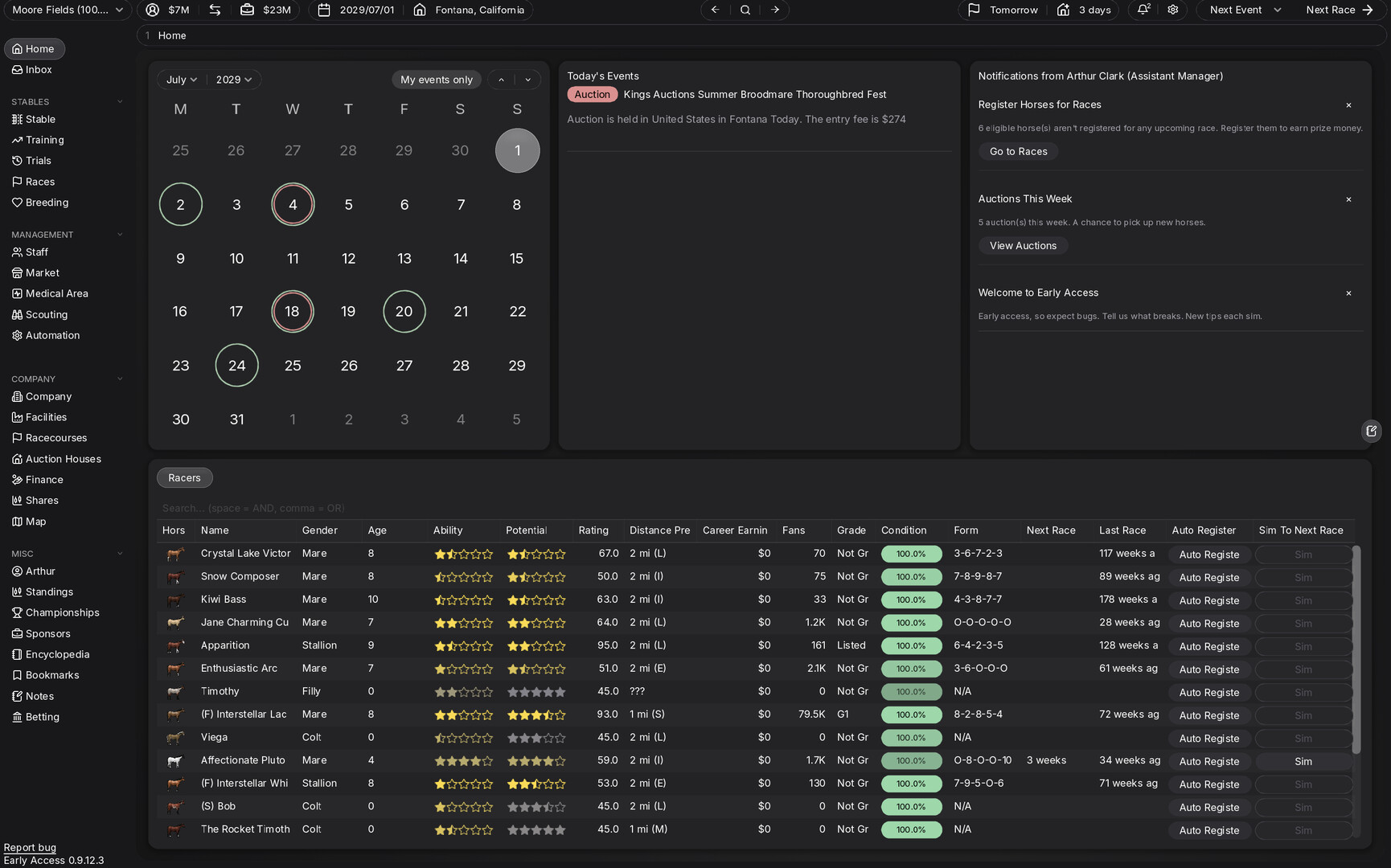Click the racers table vertical scrollbar
The image size is (1391, 868).
1356,649
